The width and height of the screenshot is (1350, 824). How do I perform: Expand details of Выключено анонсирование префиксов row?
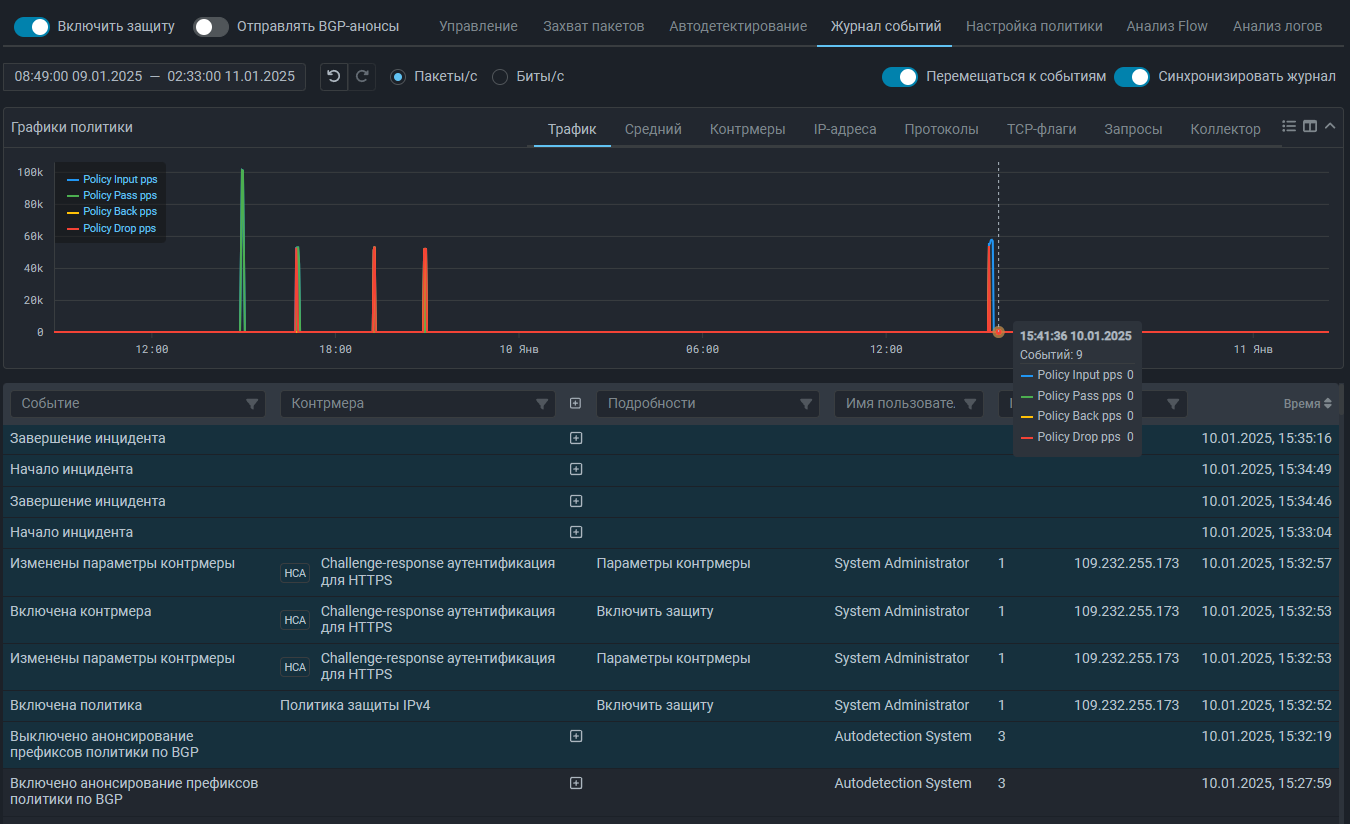[x=576, y=736]
